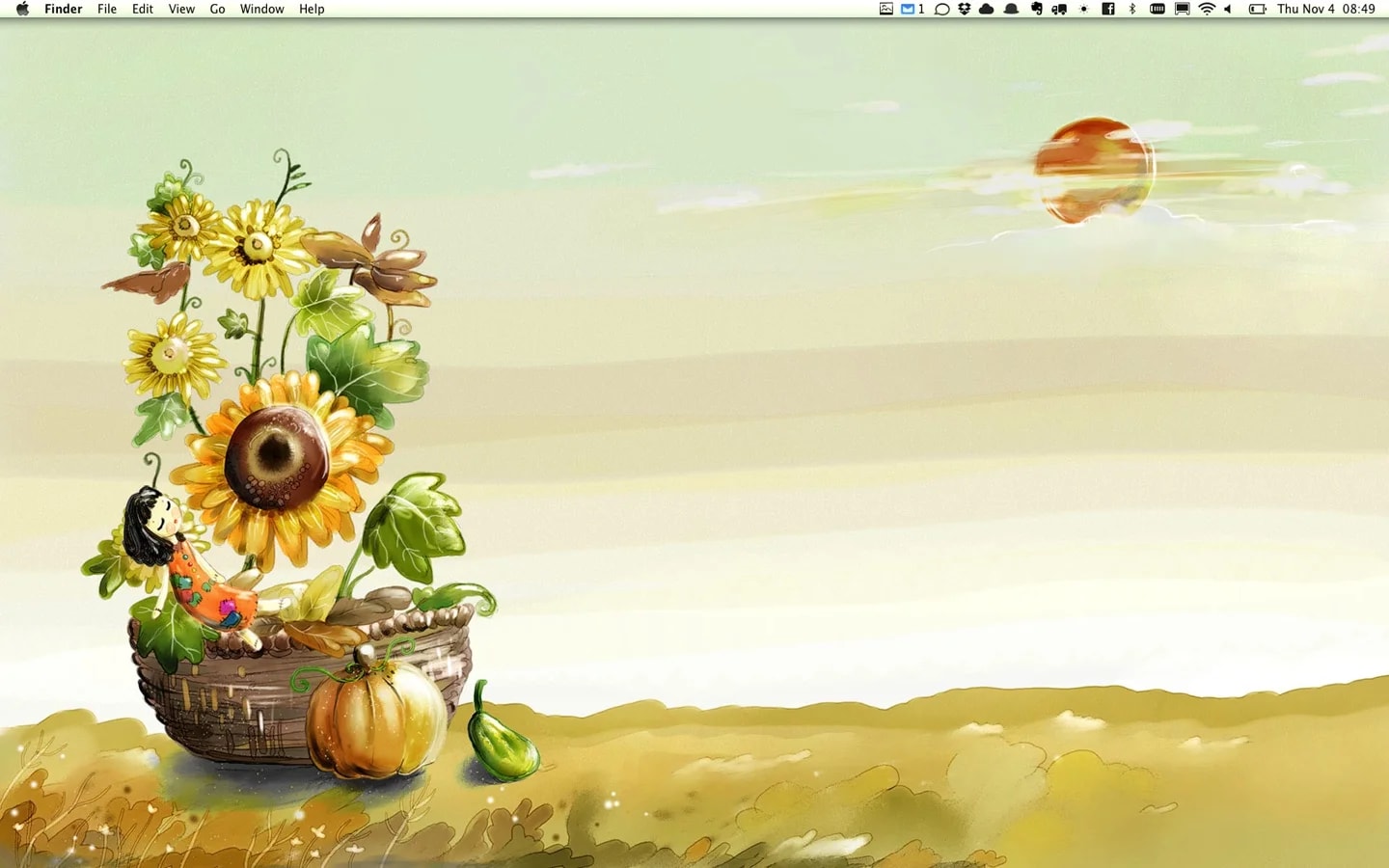Open the Facebook menu bar icon
Viewport: 1389px width, 868px height.
coord(1108,9)
